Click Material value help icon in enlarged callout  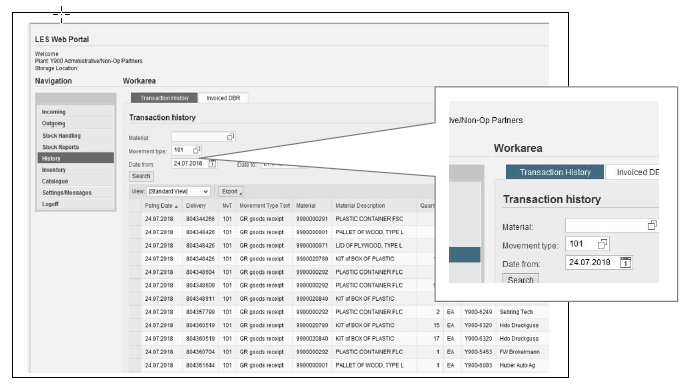652,226
